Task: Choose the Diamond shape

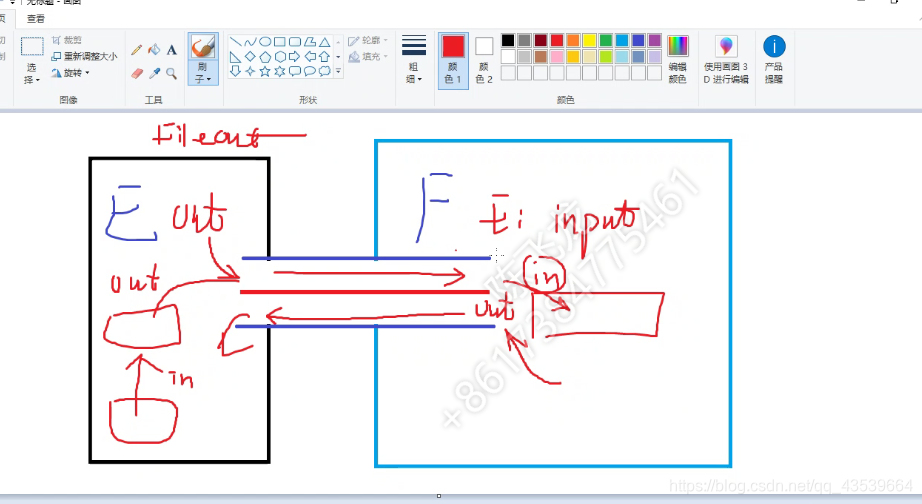Action: [250, 56]
